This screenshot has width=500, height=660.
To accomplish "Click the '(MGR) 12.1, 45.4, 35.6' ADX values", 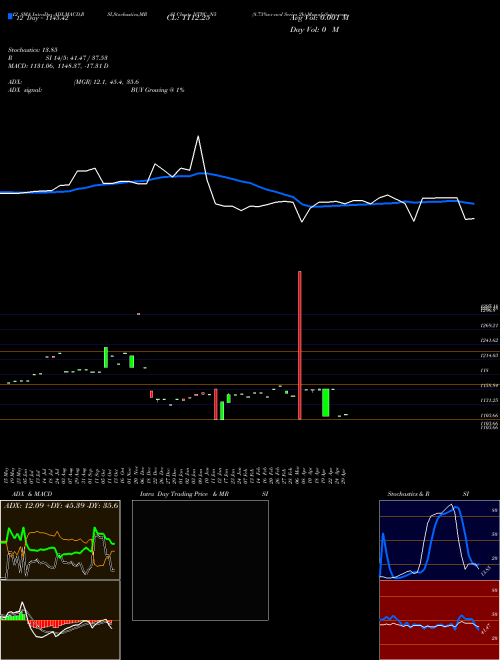I will (106, 82).
